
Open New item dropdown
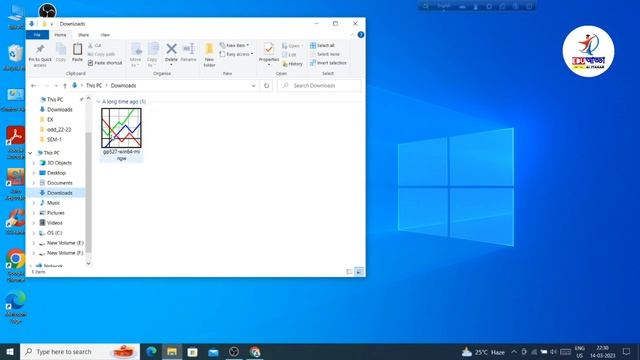tap(234, 45)
